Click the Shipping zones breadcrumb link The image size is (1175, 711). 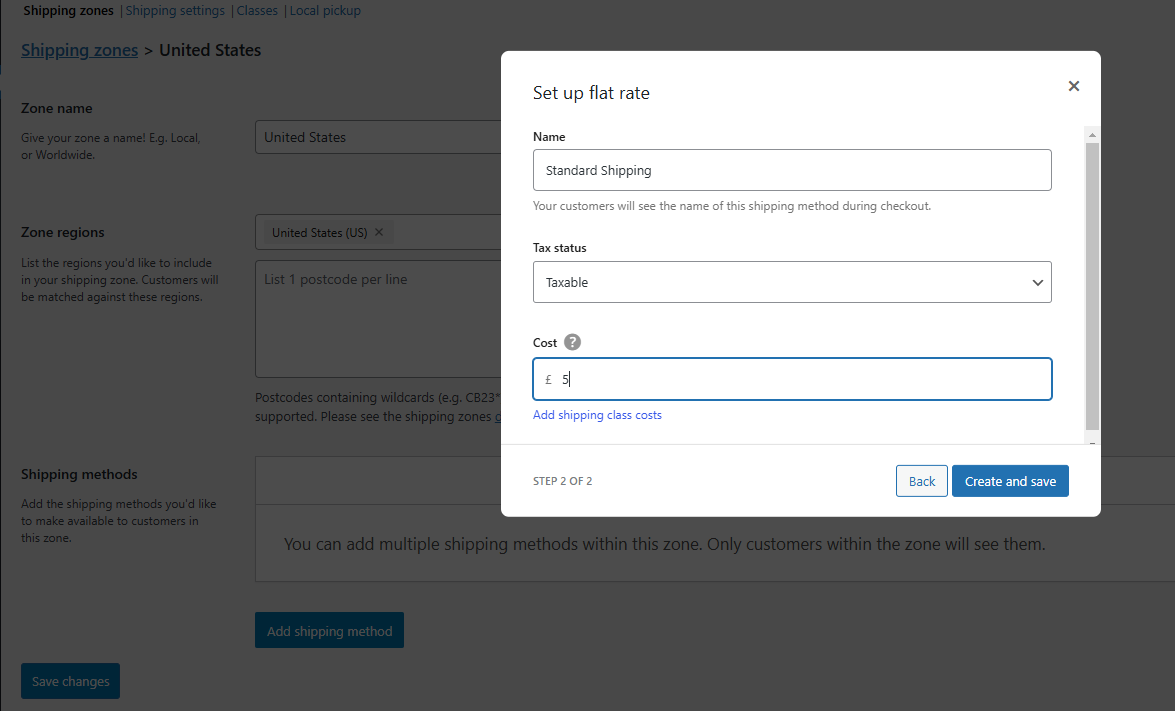(x=79, y=50)
